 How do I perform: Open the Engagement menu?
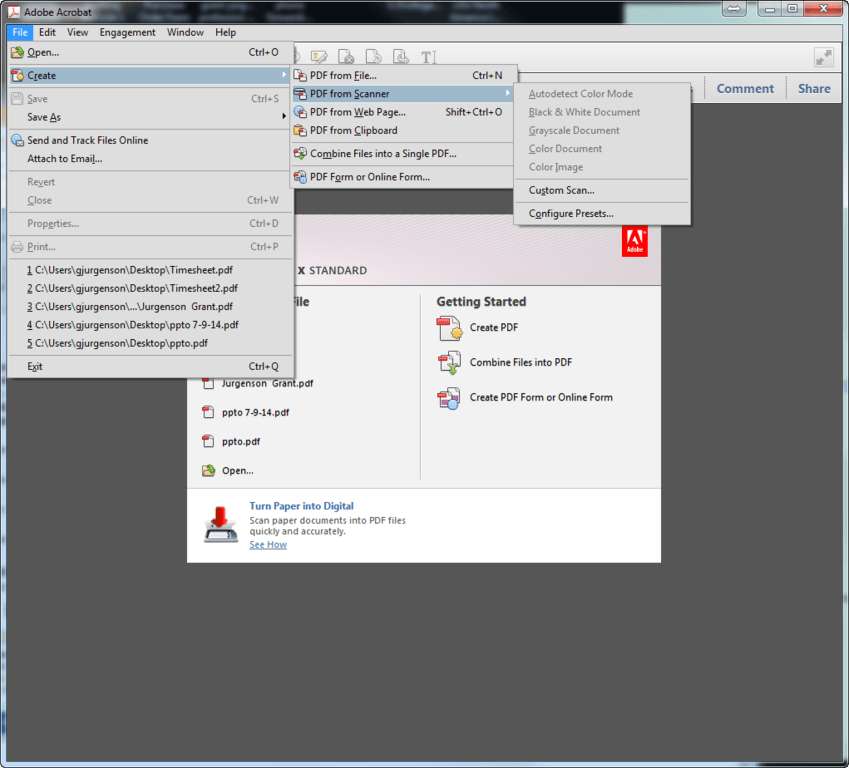(x=127, y=32)
